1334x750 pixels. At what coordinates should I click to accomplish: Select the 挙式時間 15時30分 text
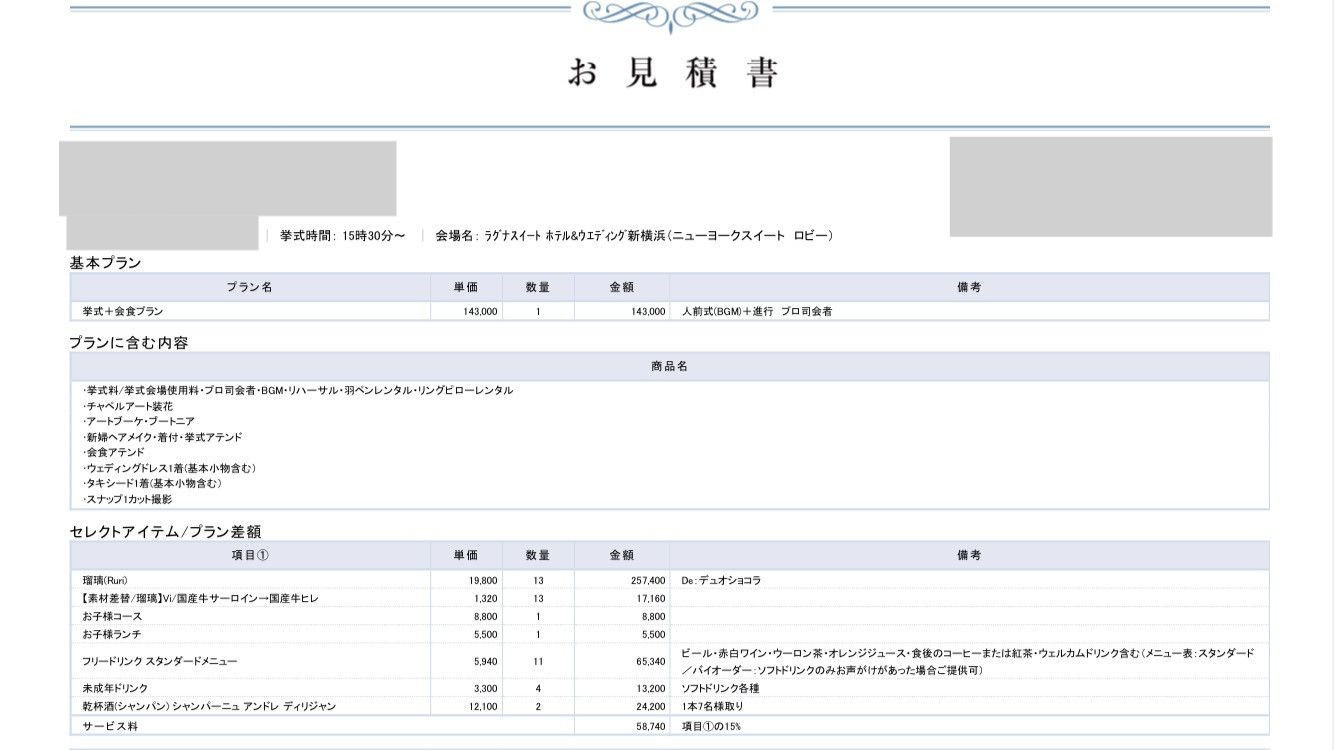point(342,236)
